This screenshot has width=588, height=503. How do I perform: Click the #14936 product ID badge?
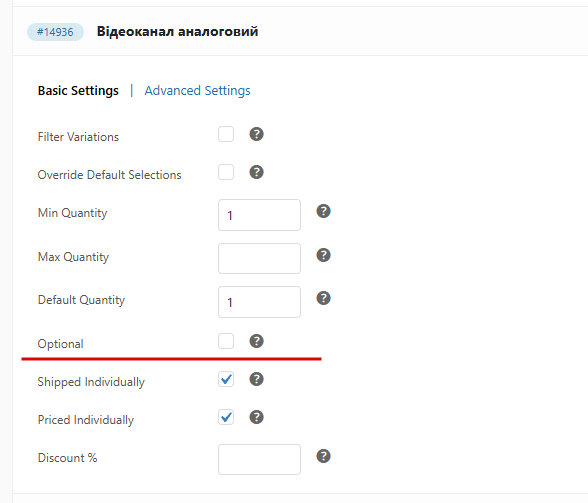click(x=55, y=32)
